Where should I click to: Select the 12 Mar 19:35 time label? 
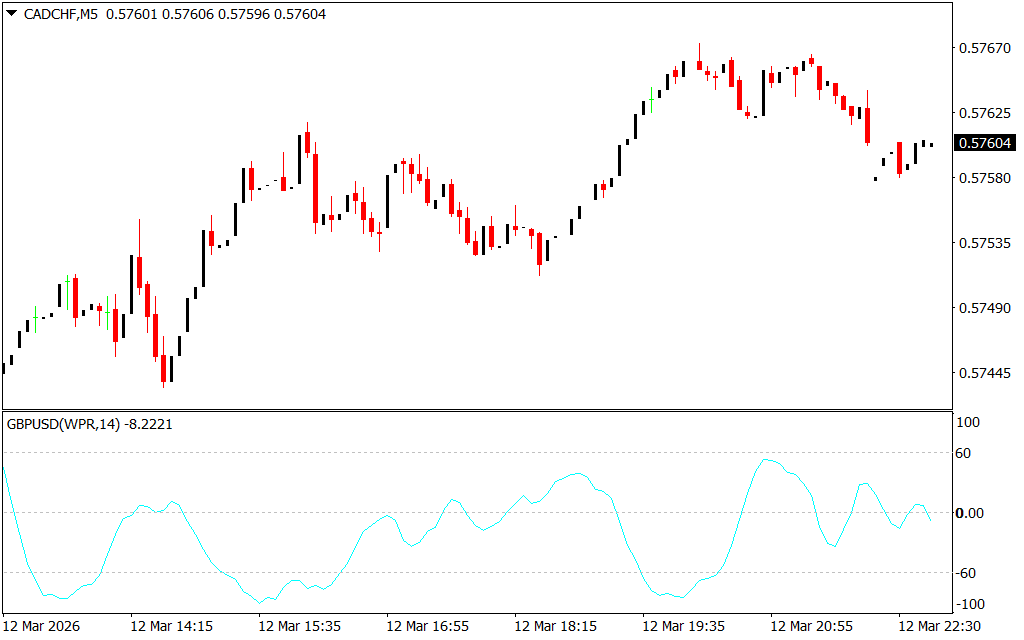pos(683,626)
